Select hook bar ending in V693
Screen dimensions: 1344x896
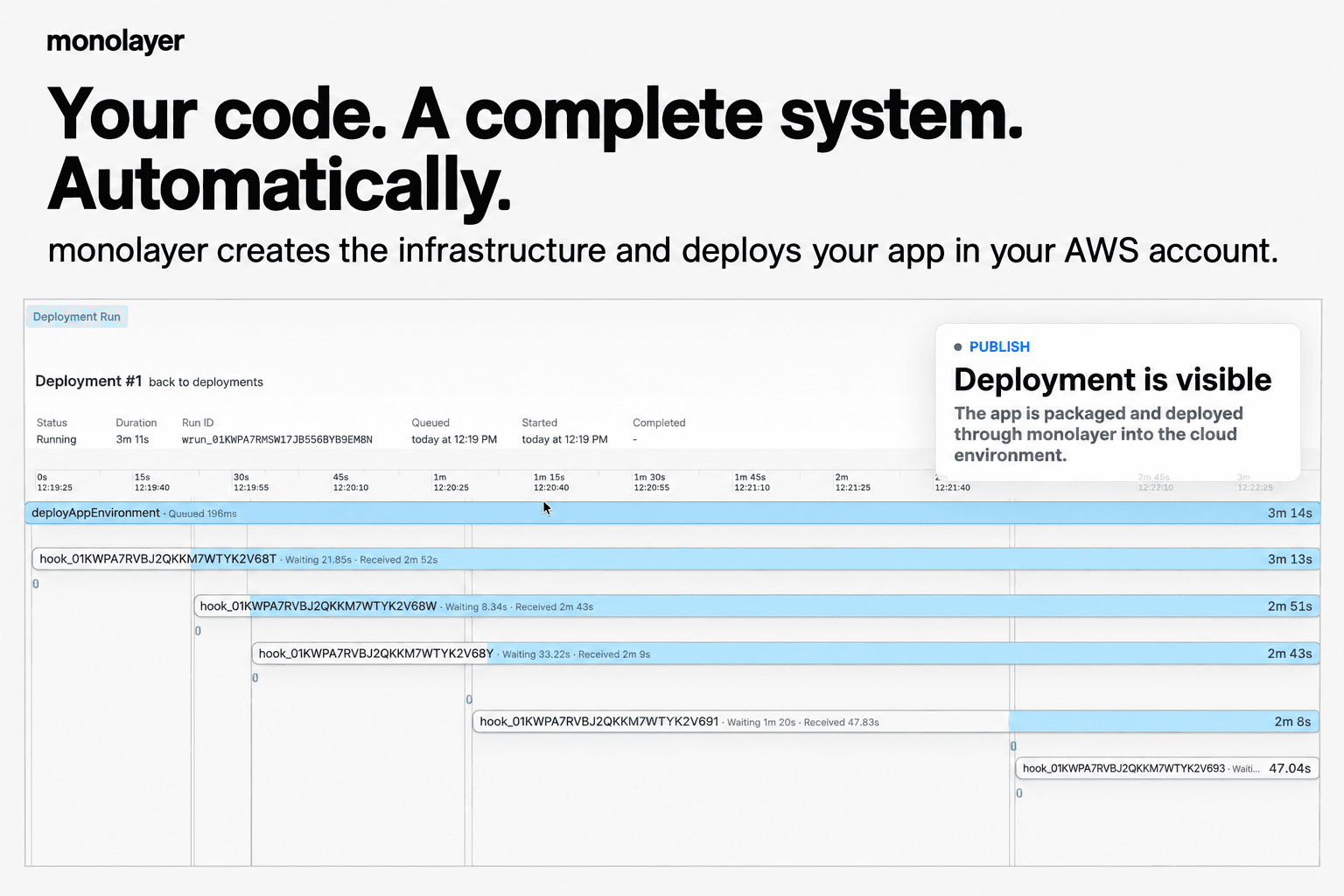tap(1167, 768)
